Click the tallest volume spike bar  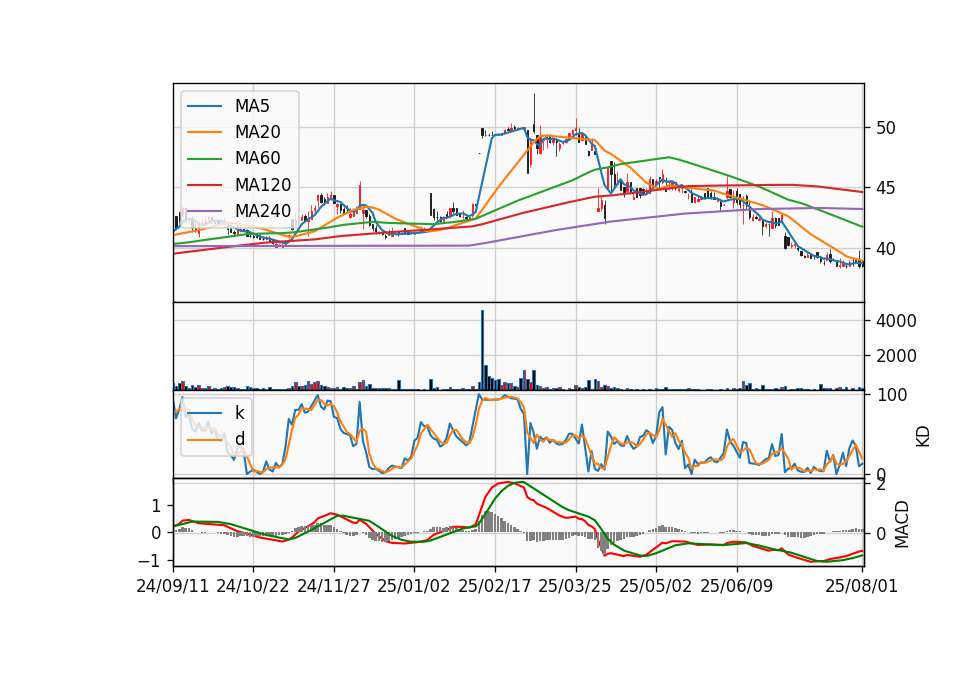pos(482,350)
